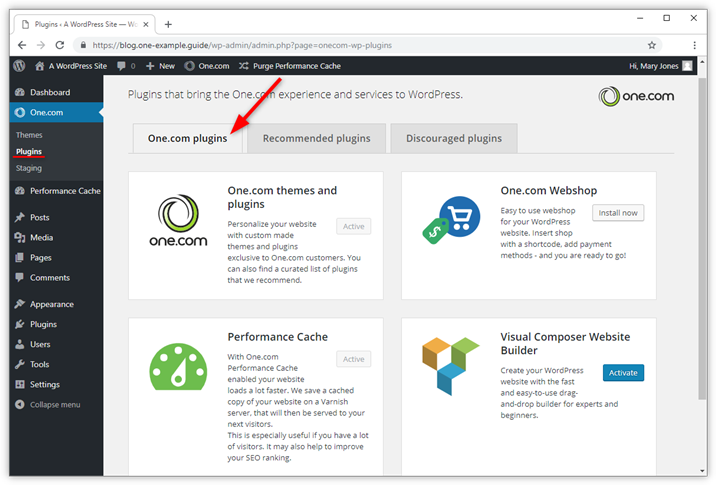Viewport: 716px width, 485px height.
Task: Click Collapse menu text
Action: (55, 405)
